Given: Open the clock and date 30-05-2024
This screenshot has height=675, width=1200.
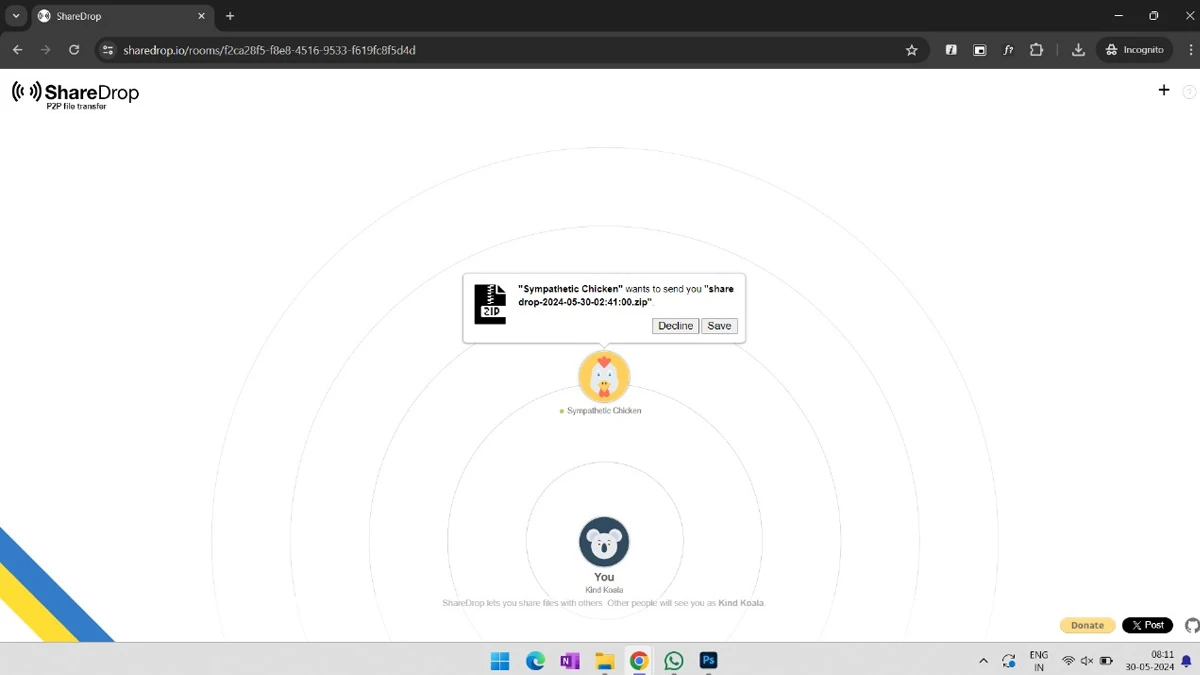Looking at the screenshot, I should pyautogui.click(x=1149, y=661).
